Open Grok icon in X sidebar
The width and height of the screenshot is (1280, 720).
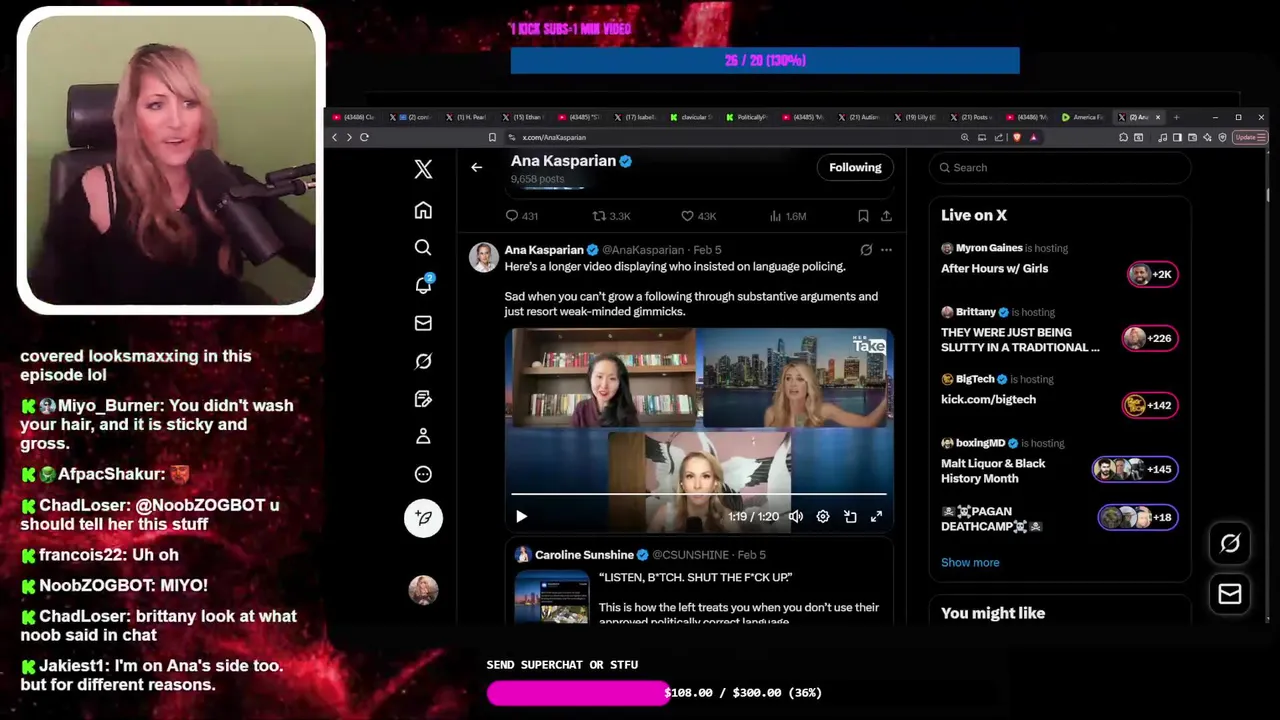[423, 361]
